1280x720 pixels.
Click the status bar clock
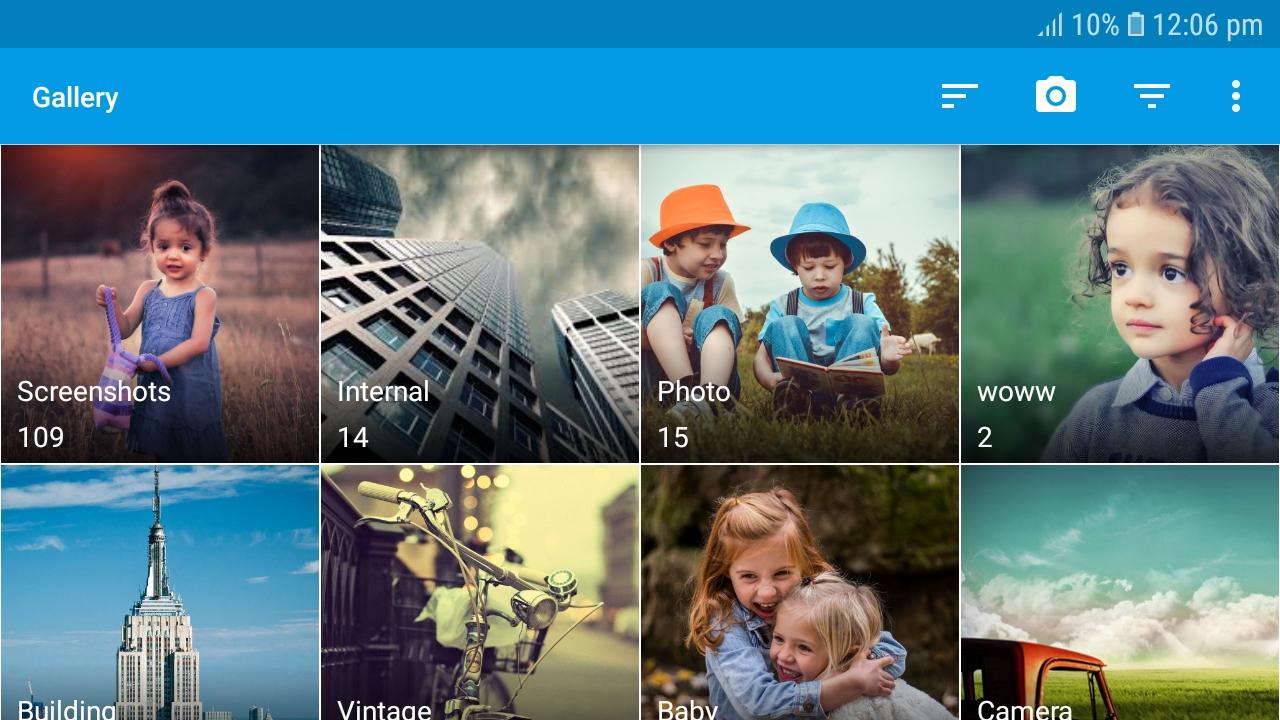[x=1207, y=25]
